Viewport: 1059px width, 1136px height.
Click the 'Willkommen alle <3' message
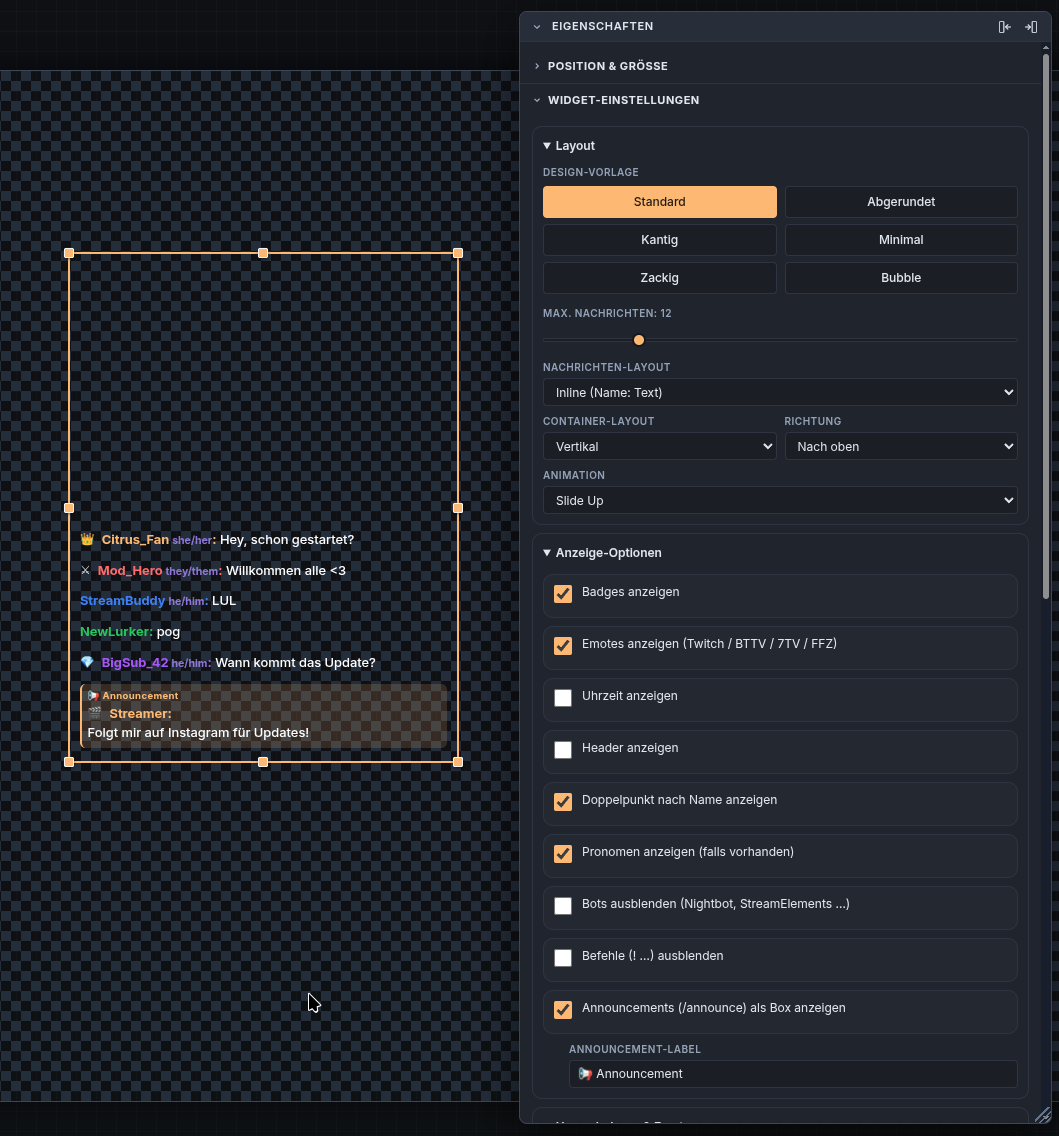(x=285, y=571)
